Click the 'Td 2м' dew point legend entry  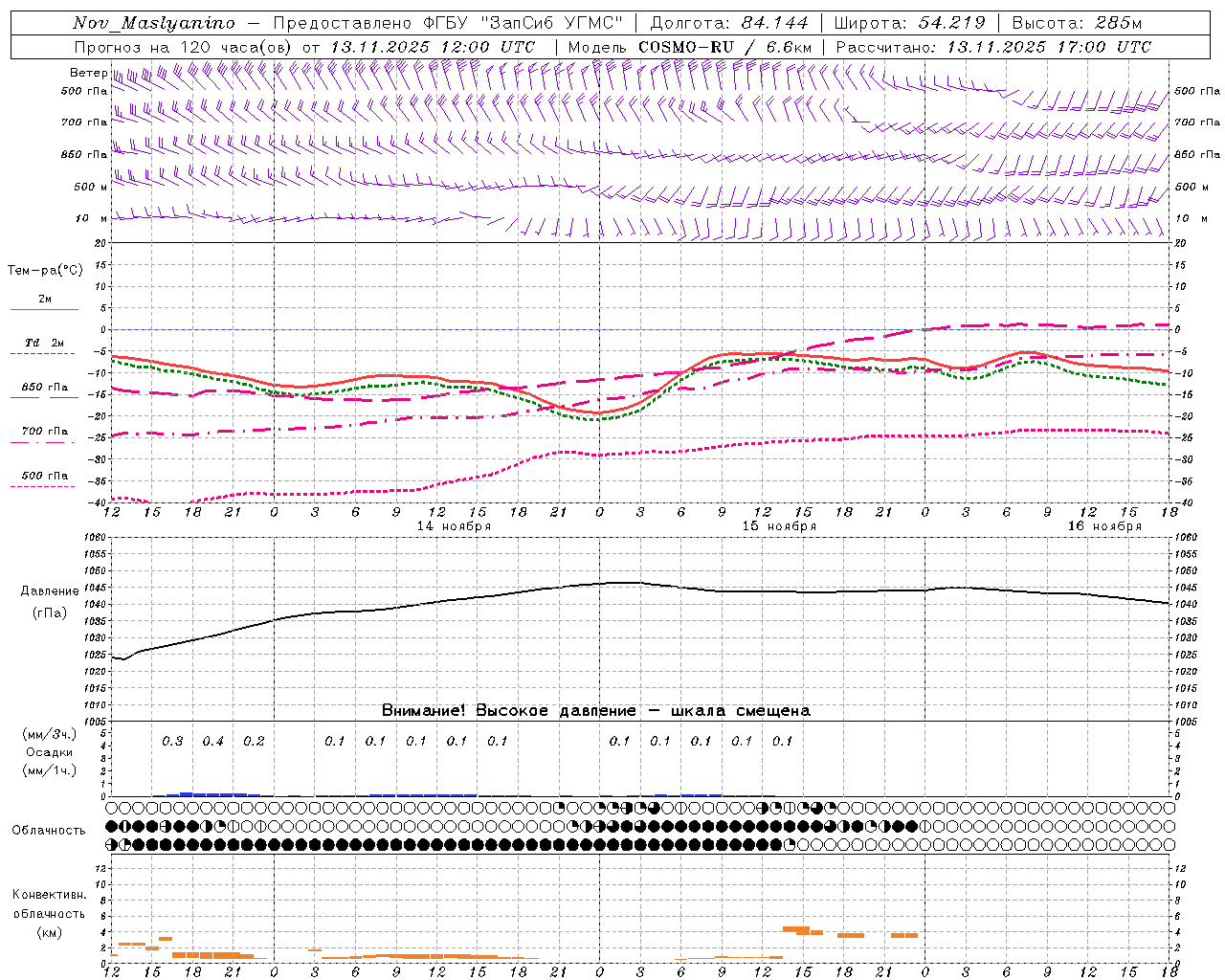(45, 343)
